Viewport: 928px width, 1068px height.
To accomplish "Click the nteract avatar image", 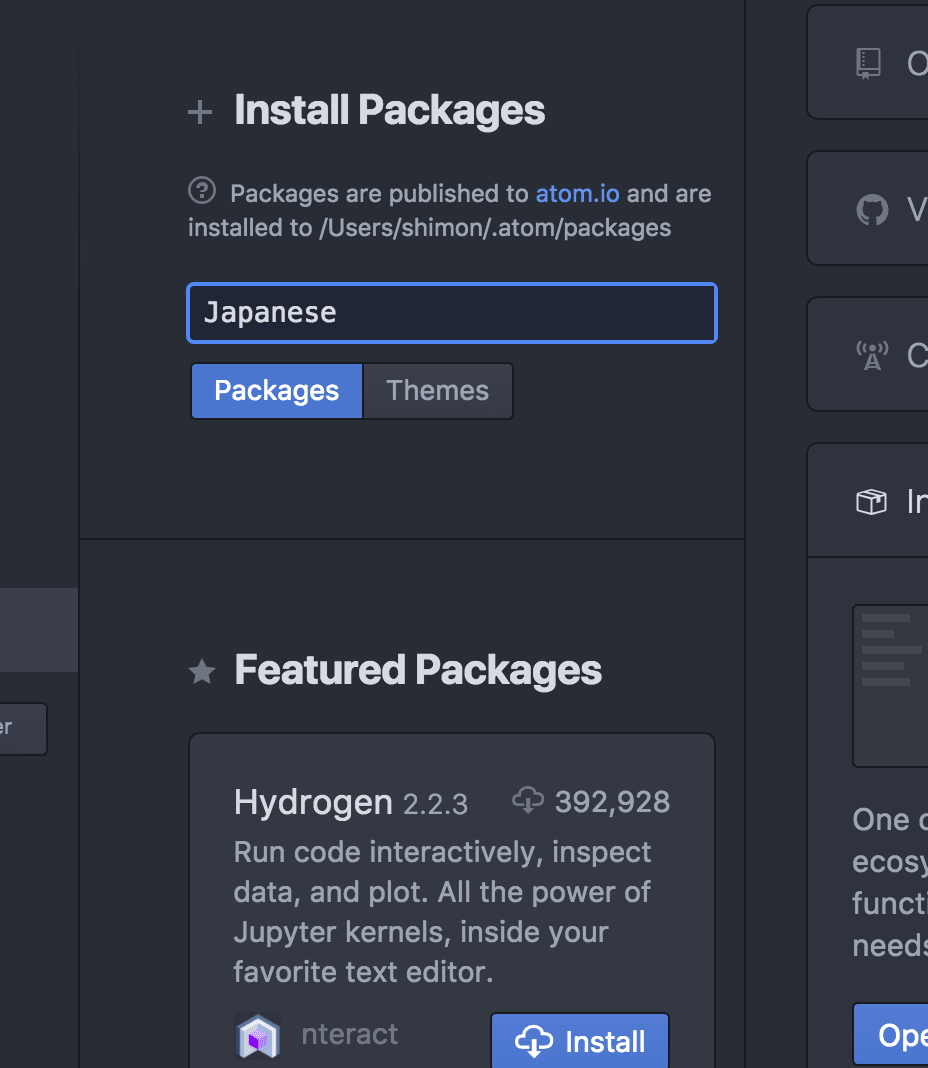I will (x=258, y=1035).
